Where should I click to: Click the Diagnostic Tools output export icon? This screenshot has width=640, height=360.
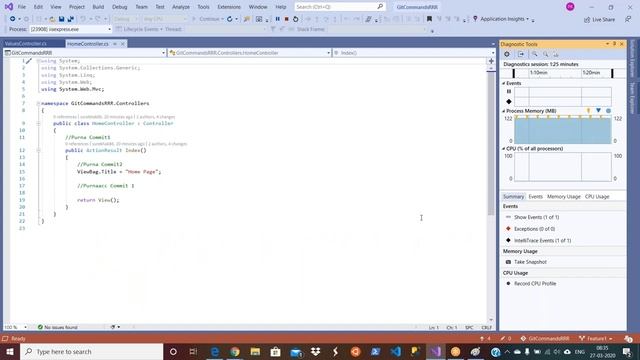point(521,54)
